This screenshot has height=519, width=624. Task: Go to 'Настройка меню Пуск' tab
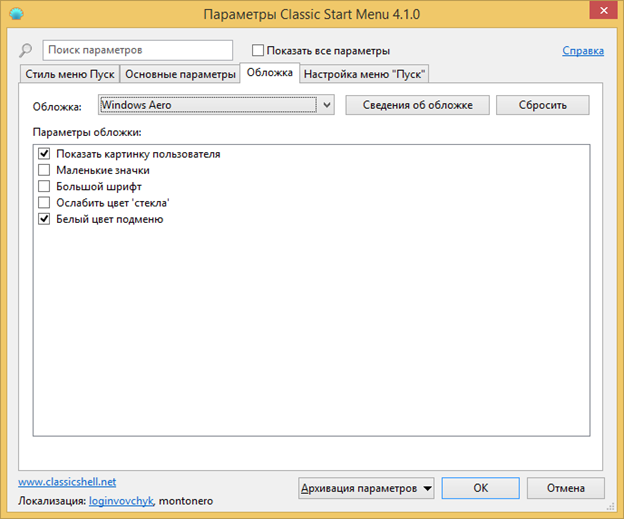point(364,74)
